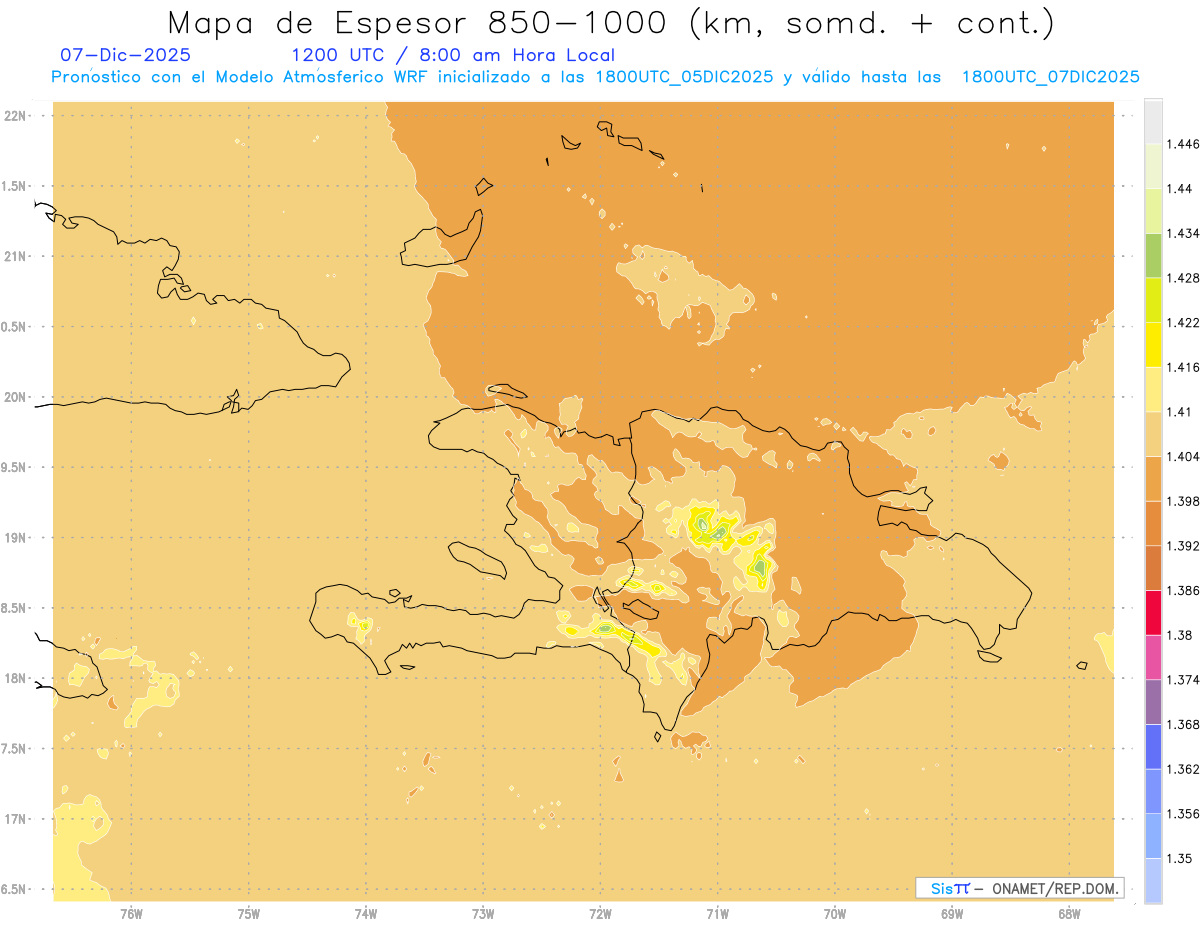Click the 18N latitude axis label
Viewport: 1200px width, 927px height.
[16, 678]
